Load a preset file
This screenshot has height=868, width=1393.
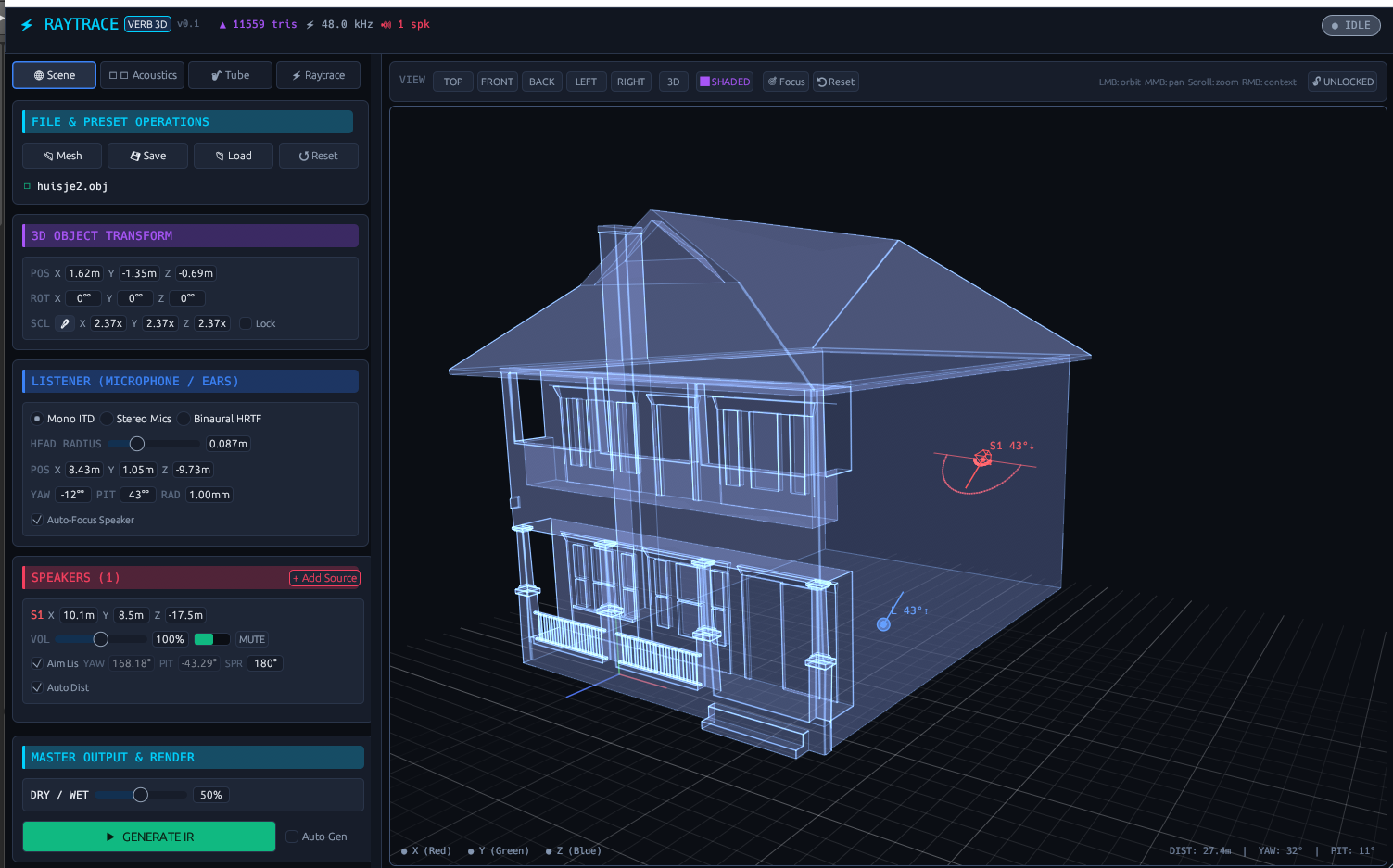point(234,156)
